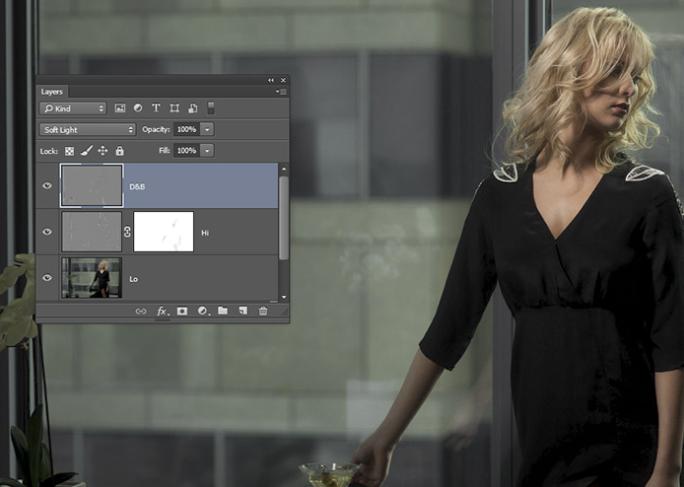Hide the D&B layer

click(47, 186)
